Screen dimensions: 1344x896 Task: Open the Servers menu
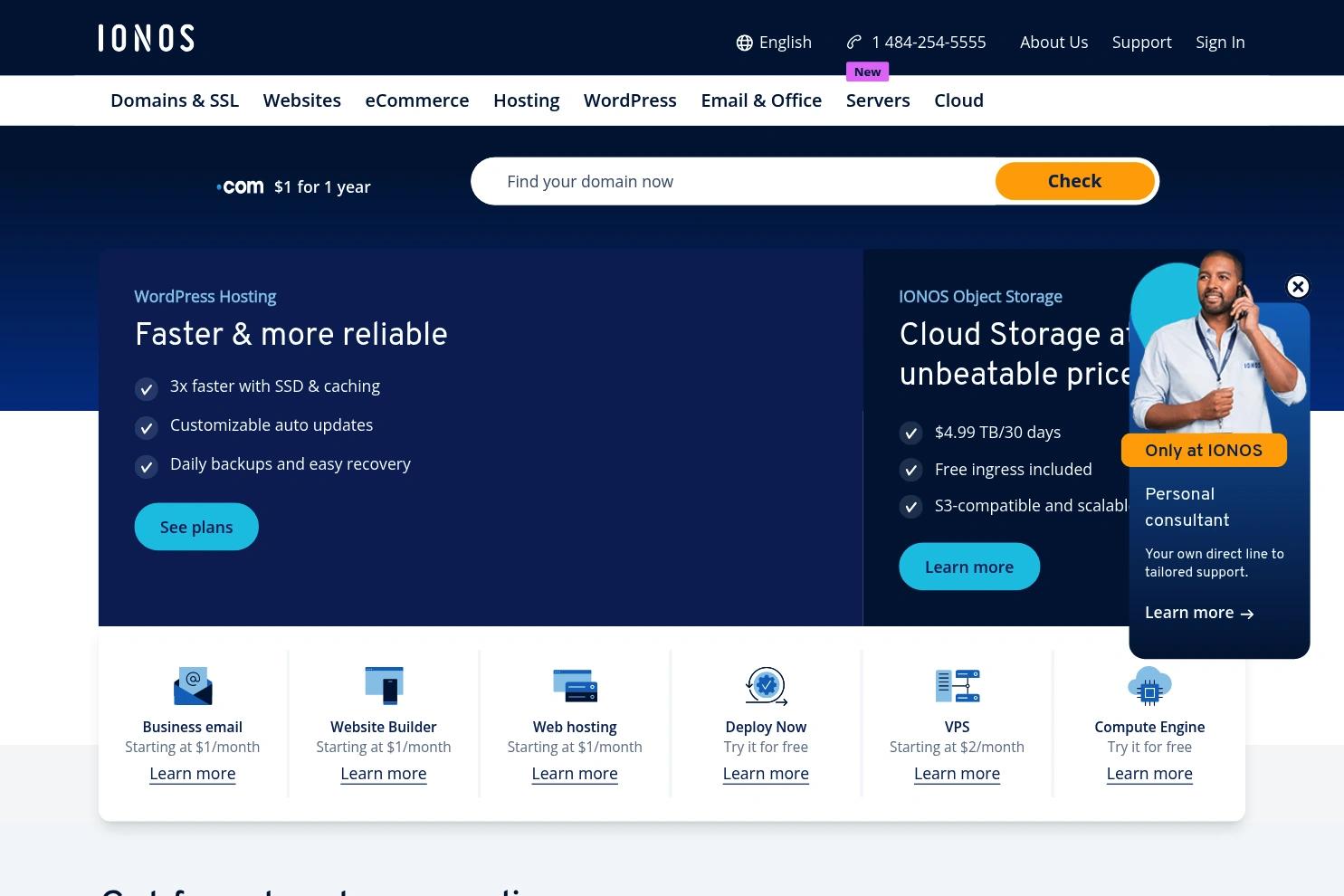point(878,100)
